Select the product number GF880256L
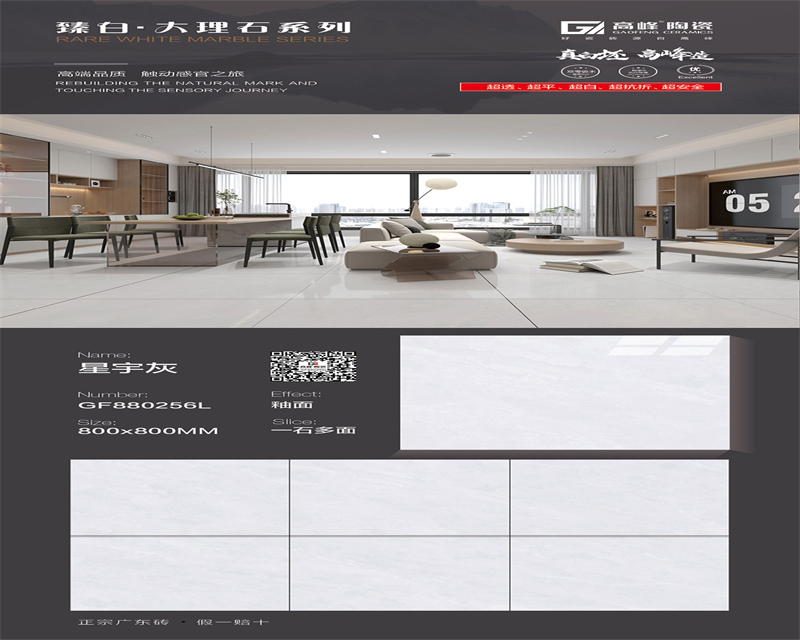 pos(144,405)
